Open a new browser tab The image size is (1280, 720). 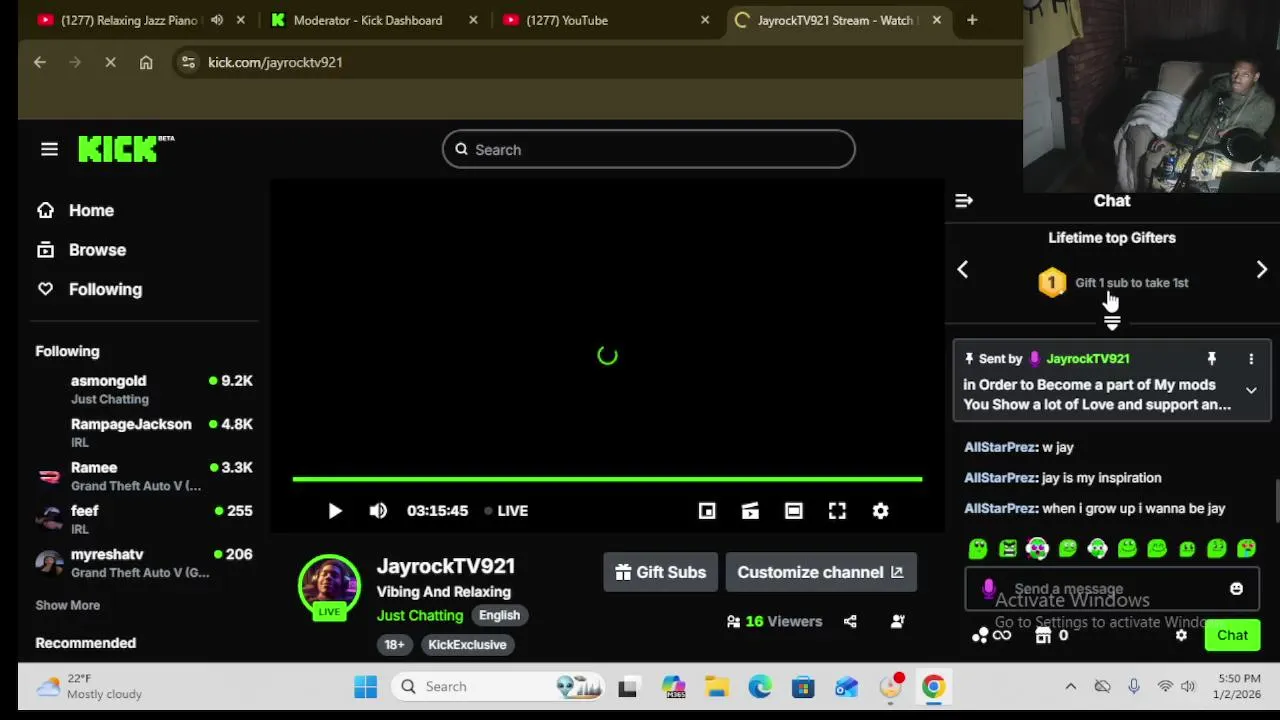pyautogui.click(x=971, y=20)
